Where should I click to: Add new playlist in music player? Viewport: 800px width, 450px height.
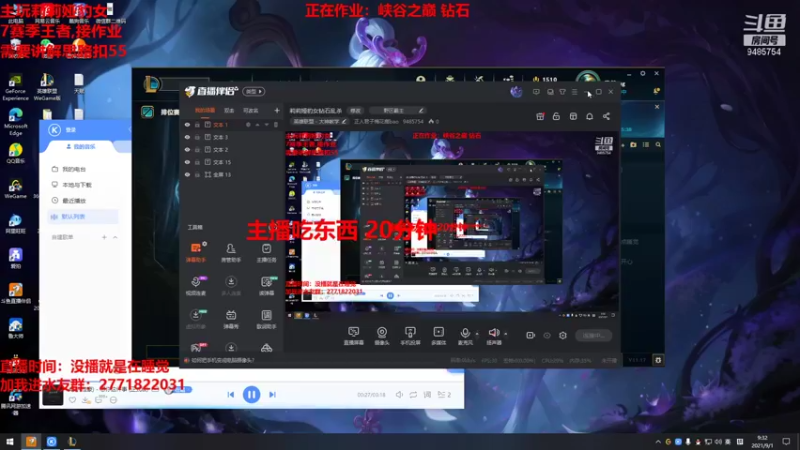(104, 237)
